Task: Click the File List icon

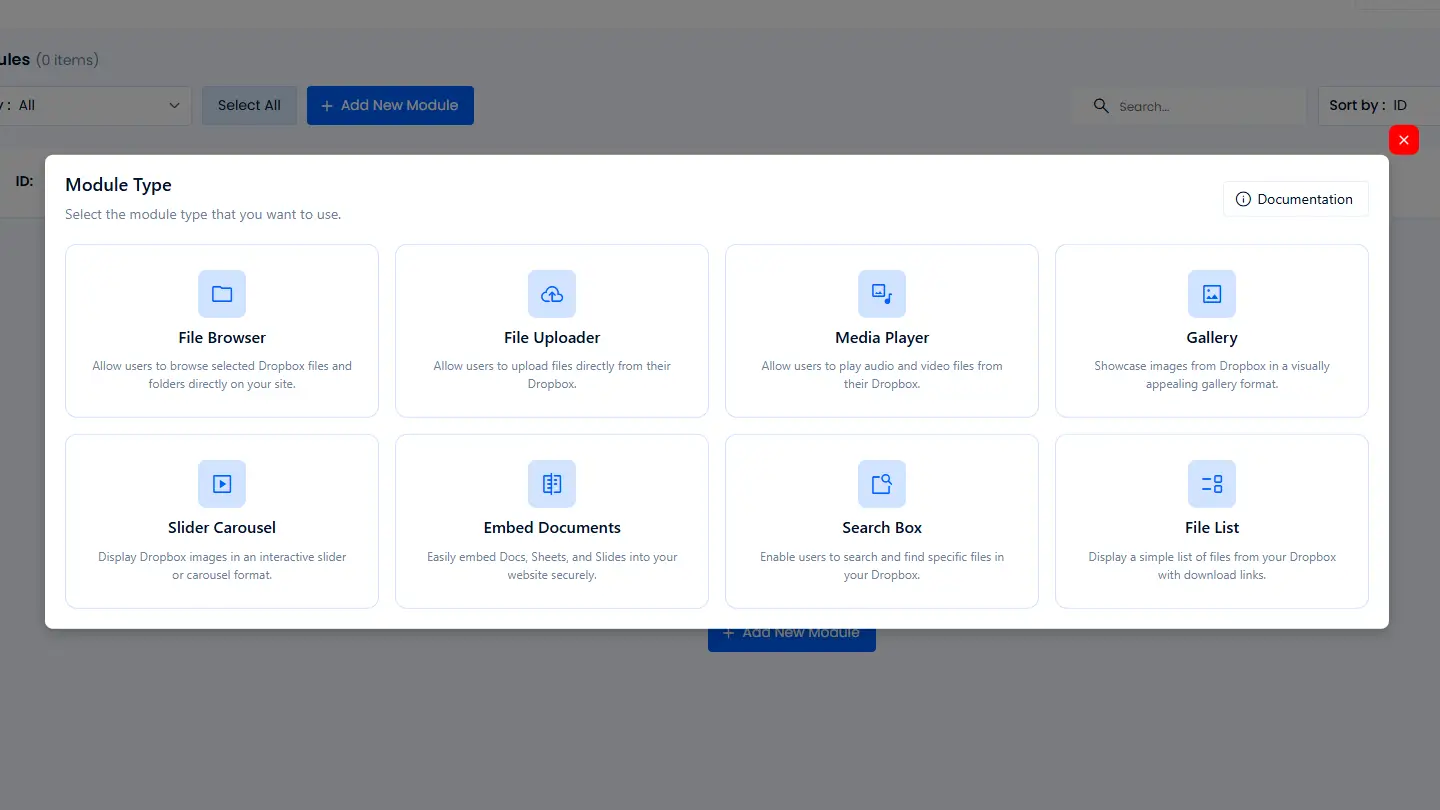Action: tap(1211, 483)
